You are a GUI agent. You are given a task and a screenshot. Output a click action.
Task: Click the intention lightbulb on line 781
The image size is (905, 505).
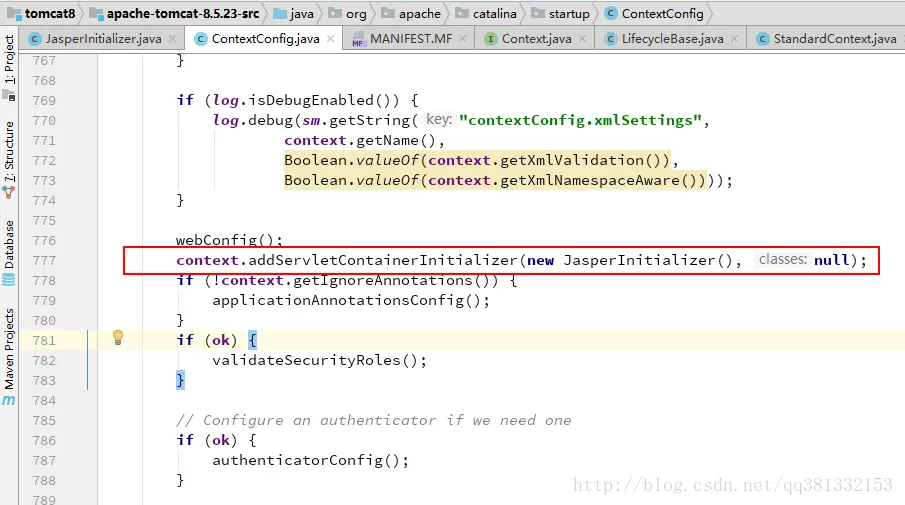(118, 337)
